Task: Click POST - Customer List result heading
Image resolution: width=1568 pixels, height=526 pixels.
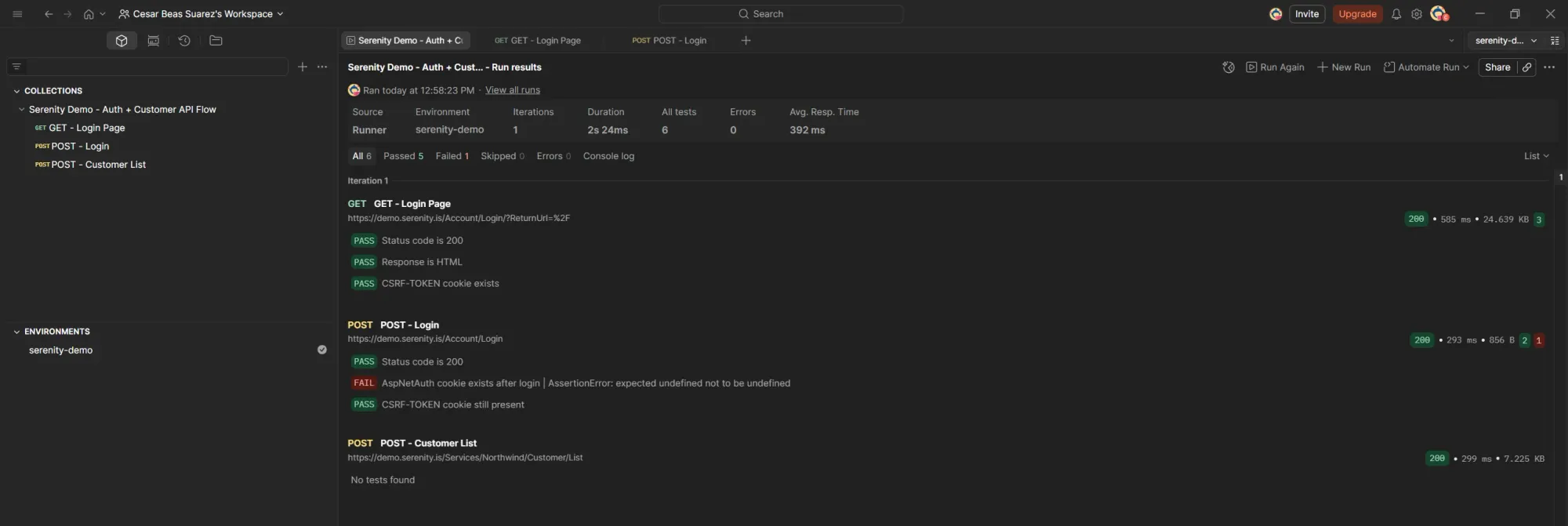Action: pyautogui.click(x=428, y=444)
